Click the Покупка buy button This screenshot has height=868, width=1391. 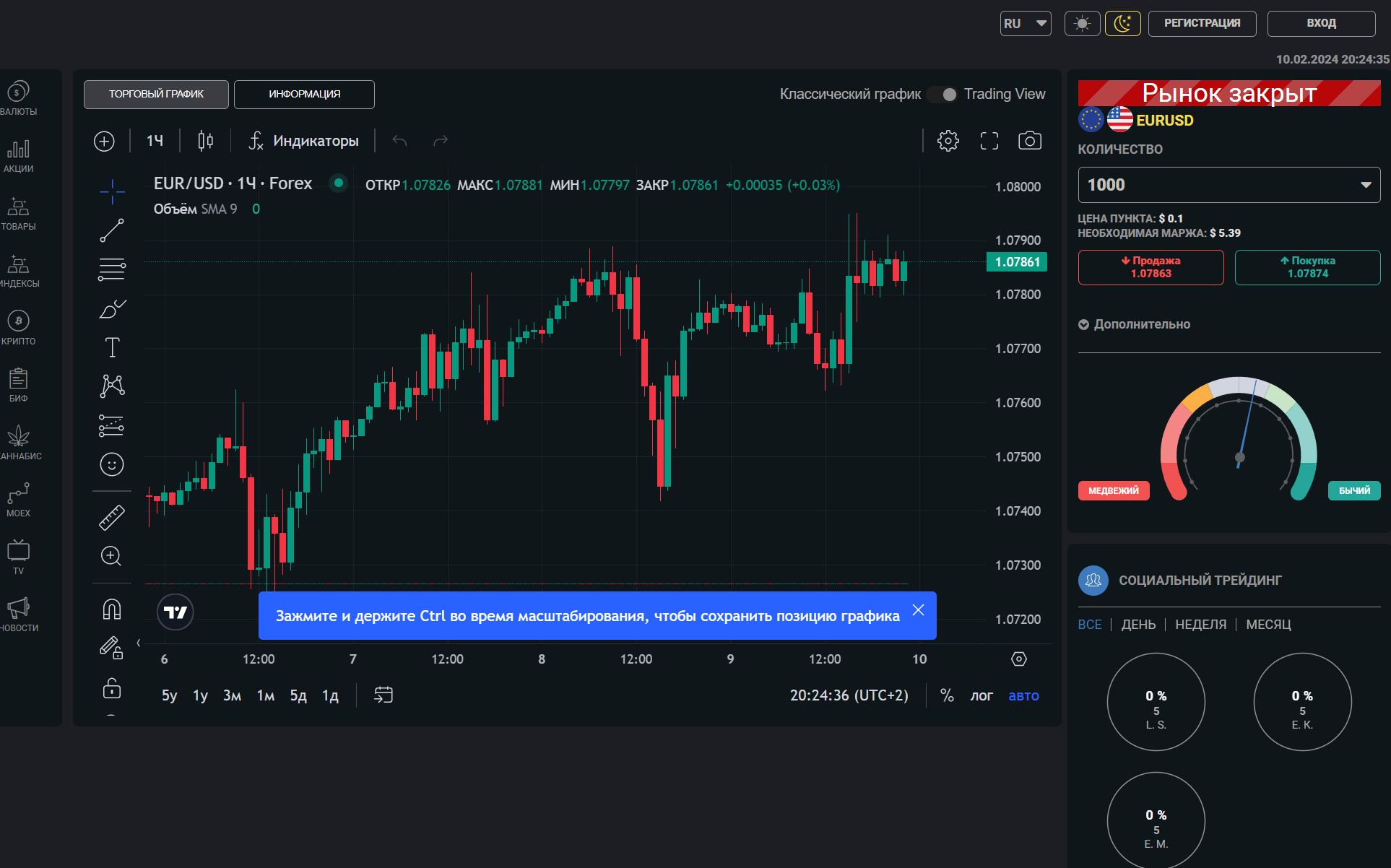tap(1308, 267)
